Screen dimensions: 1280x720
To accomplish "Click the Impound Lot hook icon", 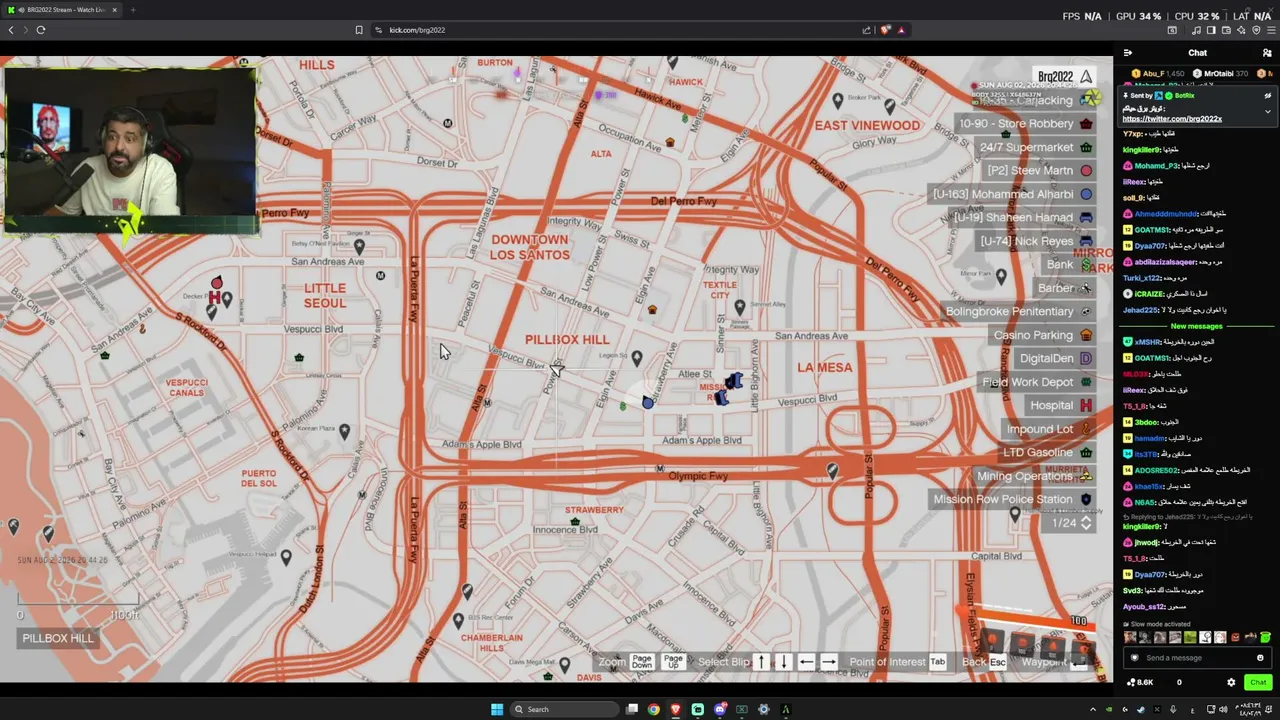I will (x=1086, y=429).
